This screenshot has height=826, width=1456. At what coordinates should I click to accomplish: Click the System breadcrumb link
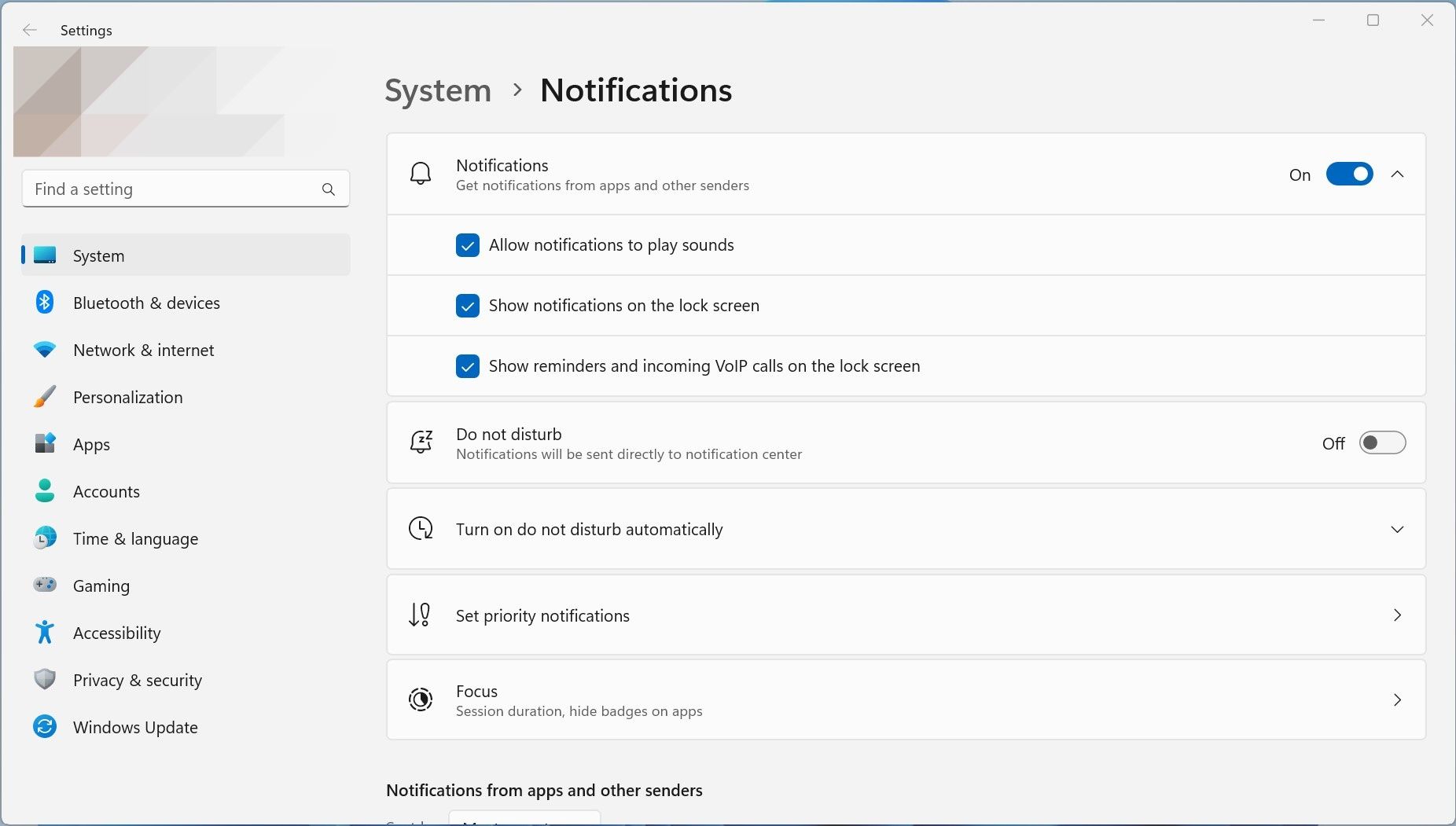(x=438, y=90)
